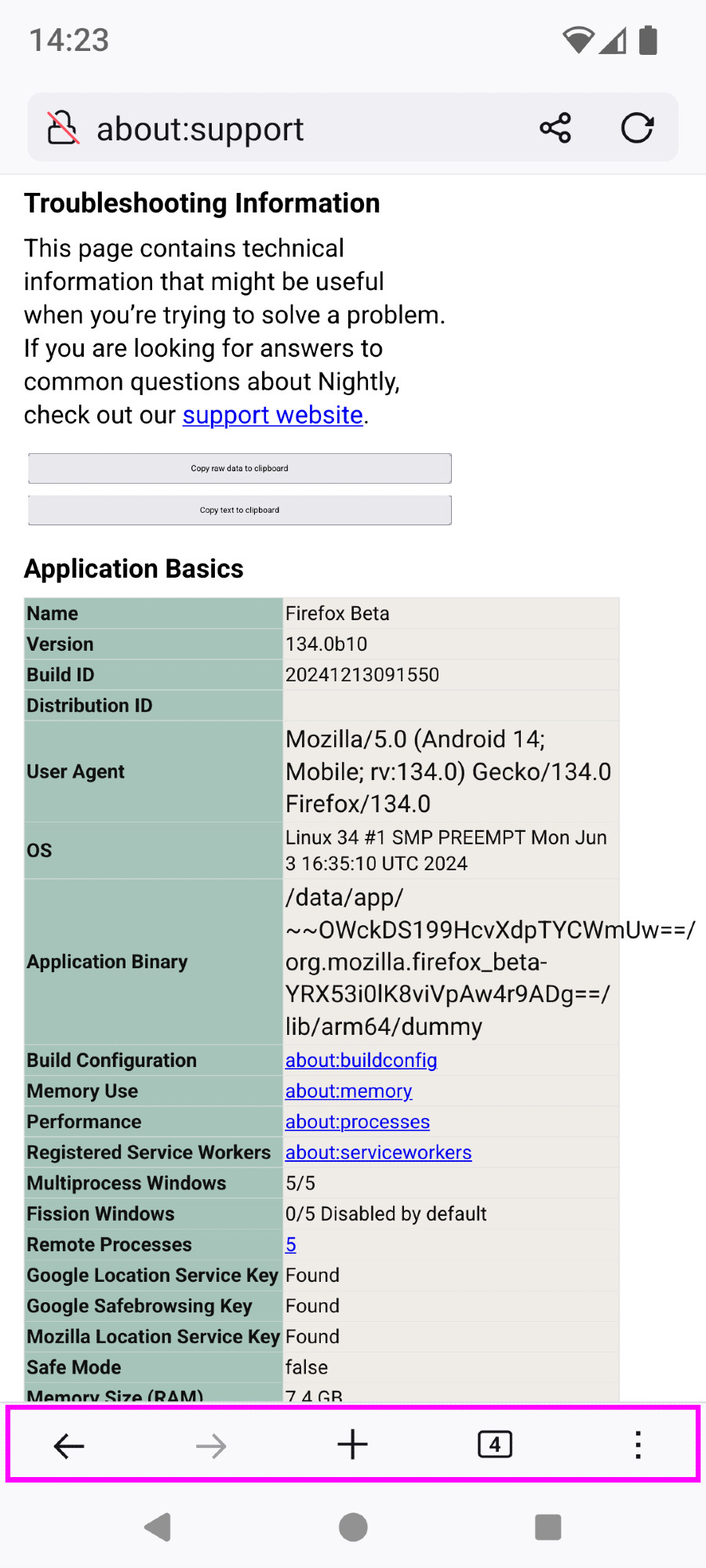Tap the cellular signal status icon
The width and height of the screenshot is (706, 1568).
613,40
